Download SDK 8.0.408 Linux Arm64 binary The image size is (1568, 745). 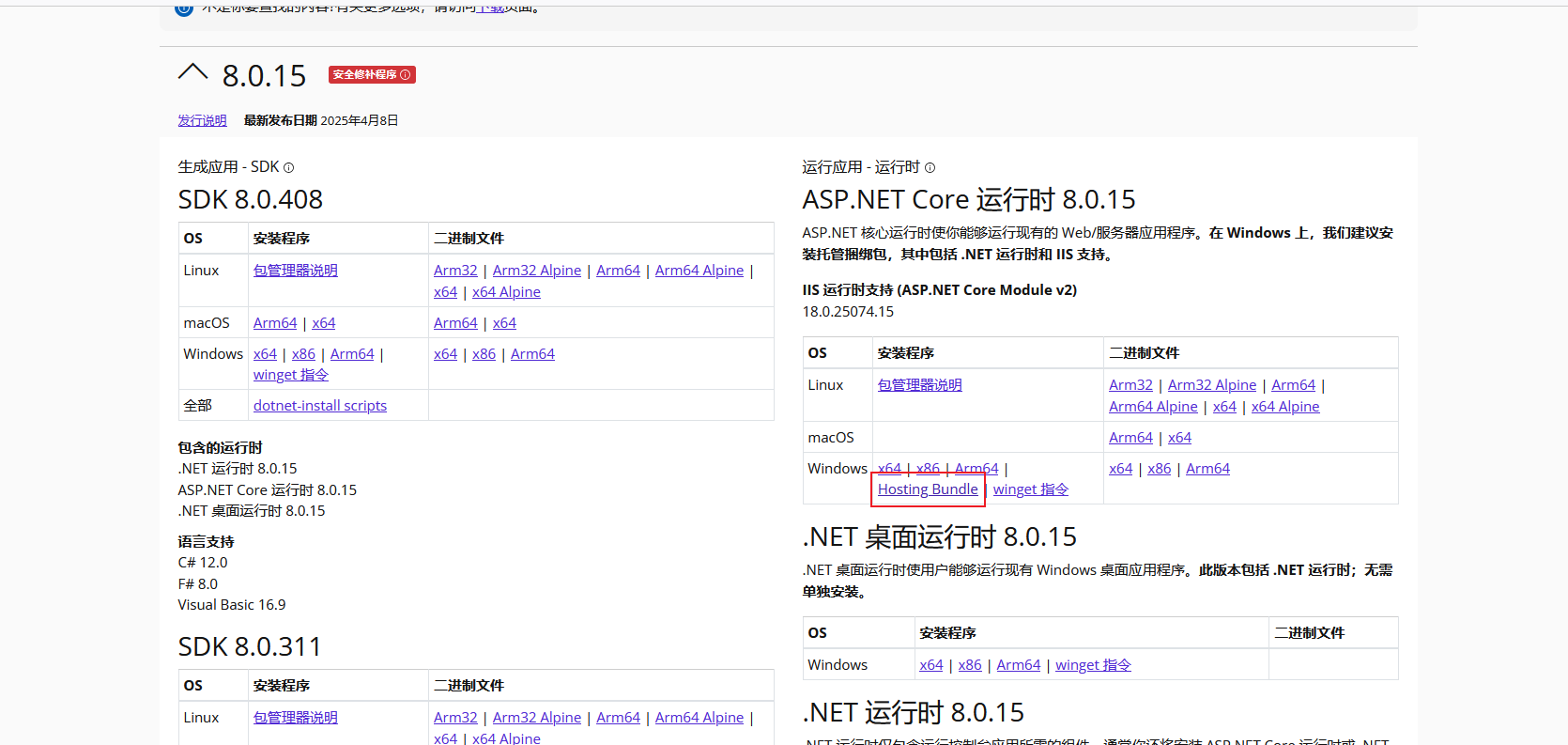[618, 271]
